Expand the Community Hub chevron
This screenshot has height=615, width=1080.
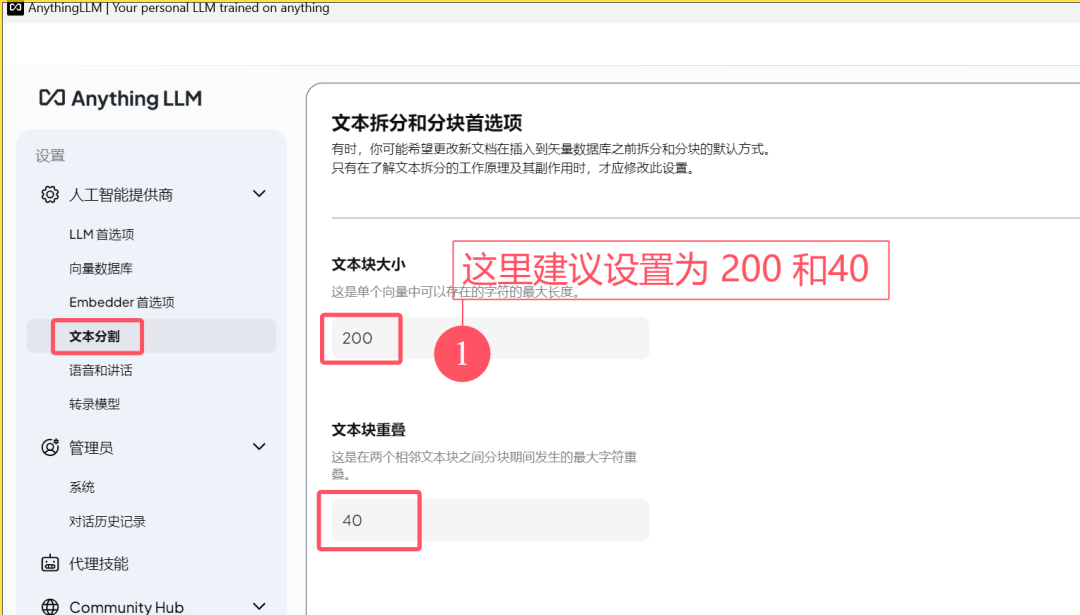(x=259, y=606)
